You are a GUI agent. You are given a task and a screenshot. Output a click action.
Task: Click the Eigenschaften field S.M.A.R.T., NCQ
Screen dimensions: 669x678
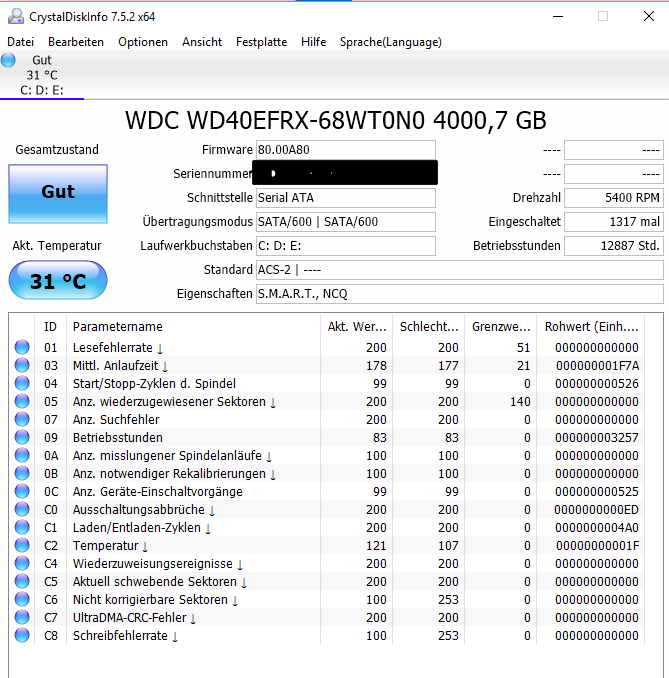pyautogui.click(x=460, y=294)
